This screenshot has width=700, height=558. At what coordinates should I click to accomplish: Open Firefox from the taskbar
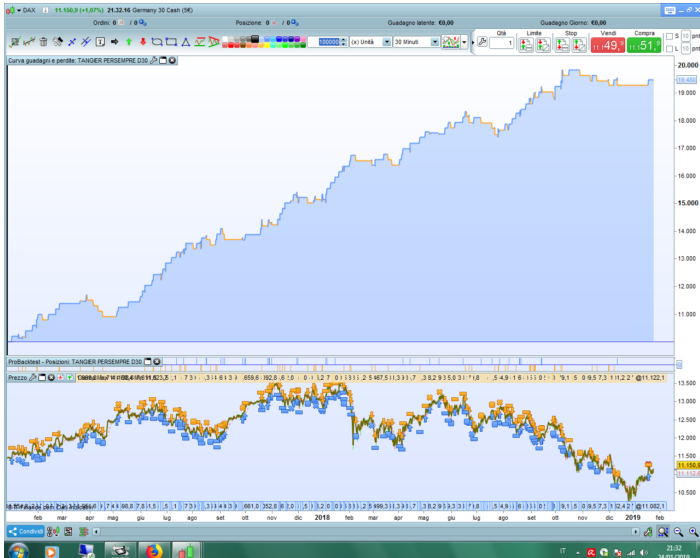tap(154, 551)
